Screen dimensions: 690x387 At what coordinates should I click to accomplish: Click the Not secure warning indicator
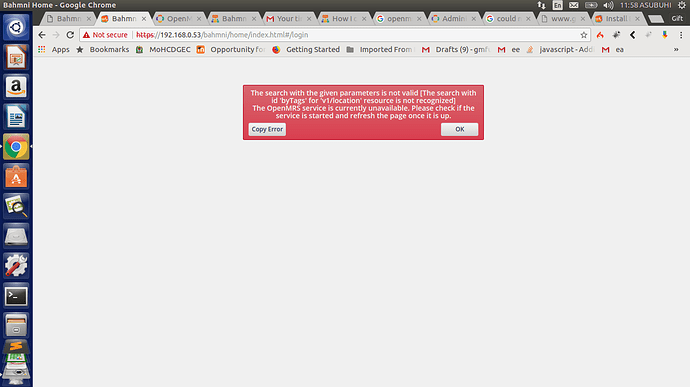[x=105, y=35]
